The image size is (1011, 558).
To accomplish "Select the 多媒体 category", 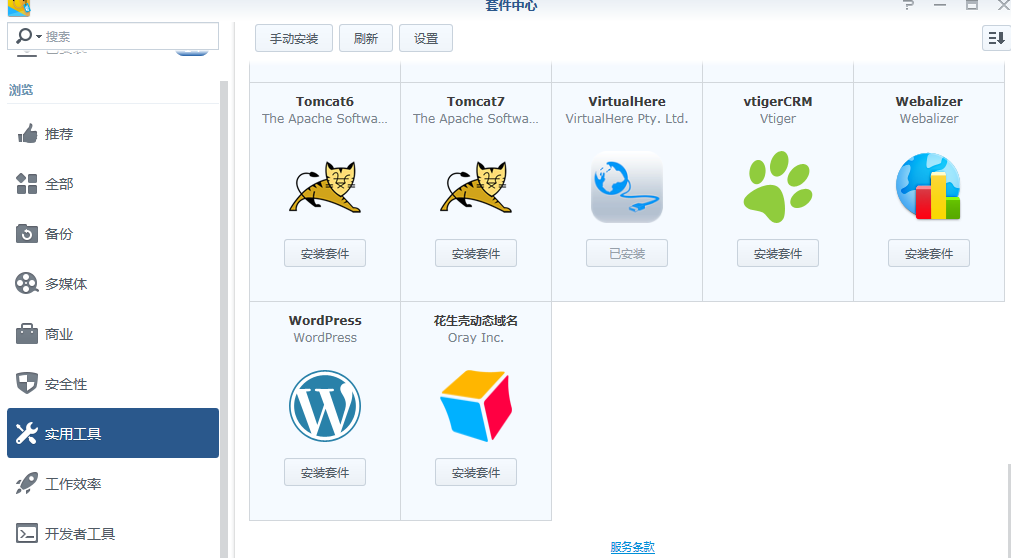I will pos(113,283).
